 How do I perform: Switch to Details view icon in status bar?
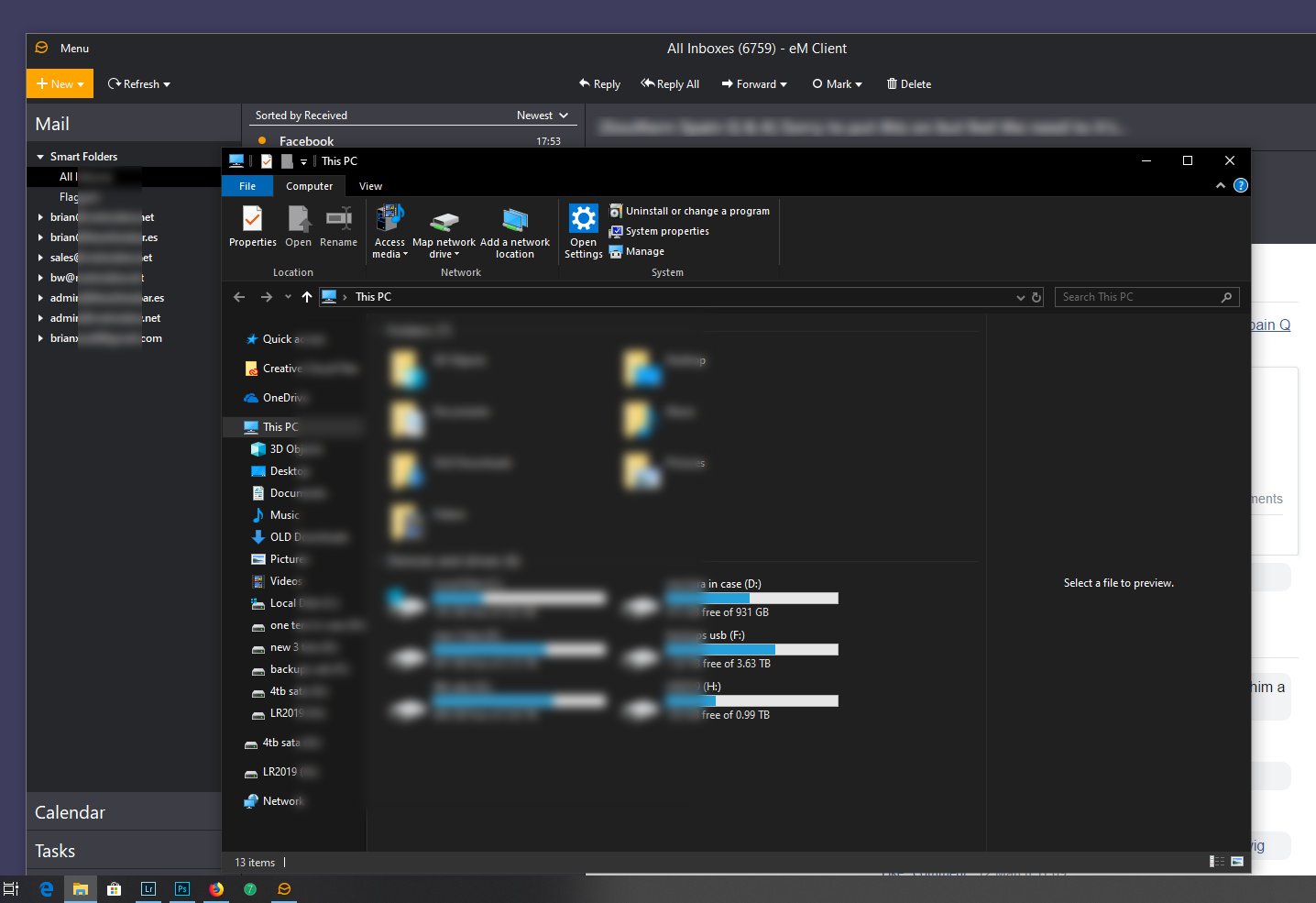point(1217,862)
